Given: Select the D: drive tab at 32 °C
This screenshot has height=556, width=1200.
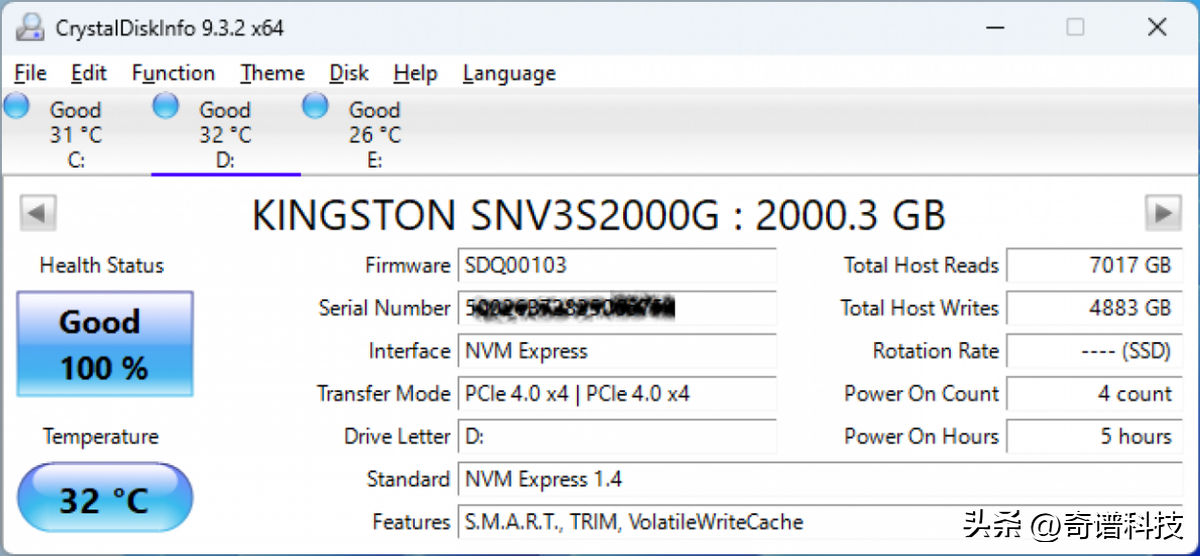Looking at the screenshot, I should 226,134.
